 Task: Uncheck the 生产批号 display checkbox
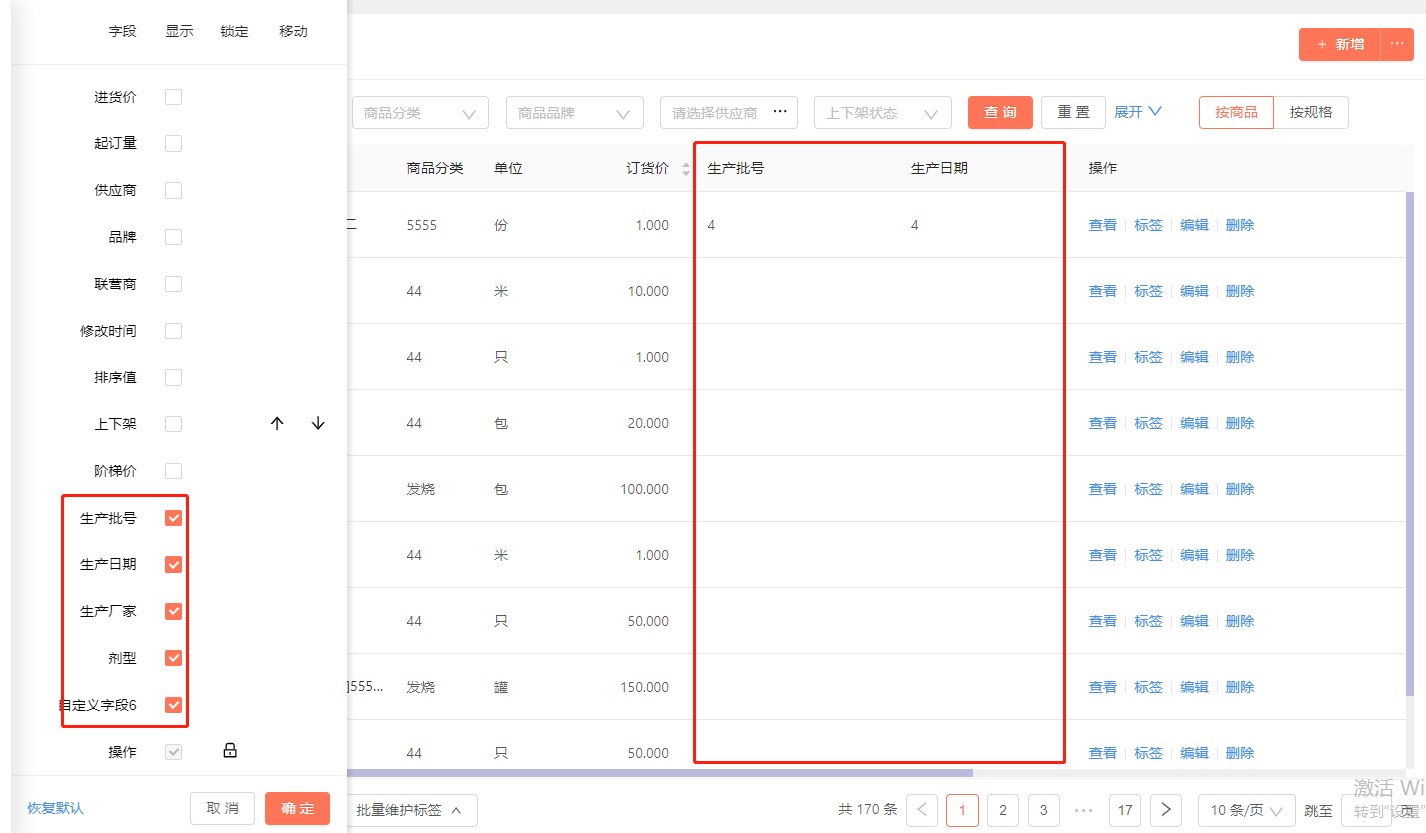tap(173, 518)
